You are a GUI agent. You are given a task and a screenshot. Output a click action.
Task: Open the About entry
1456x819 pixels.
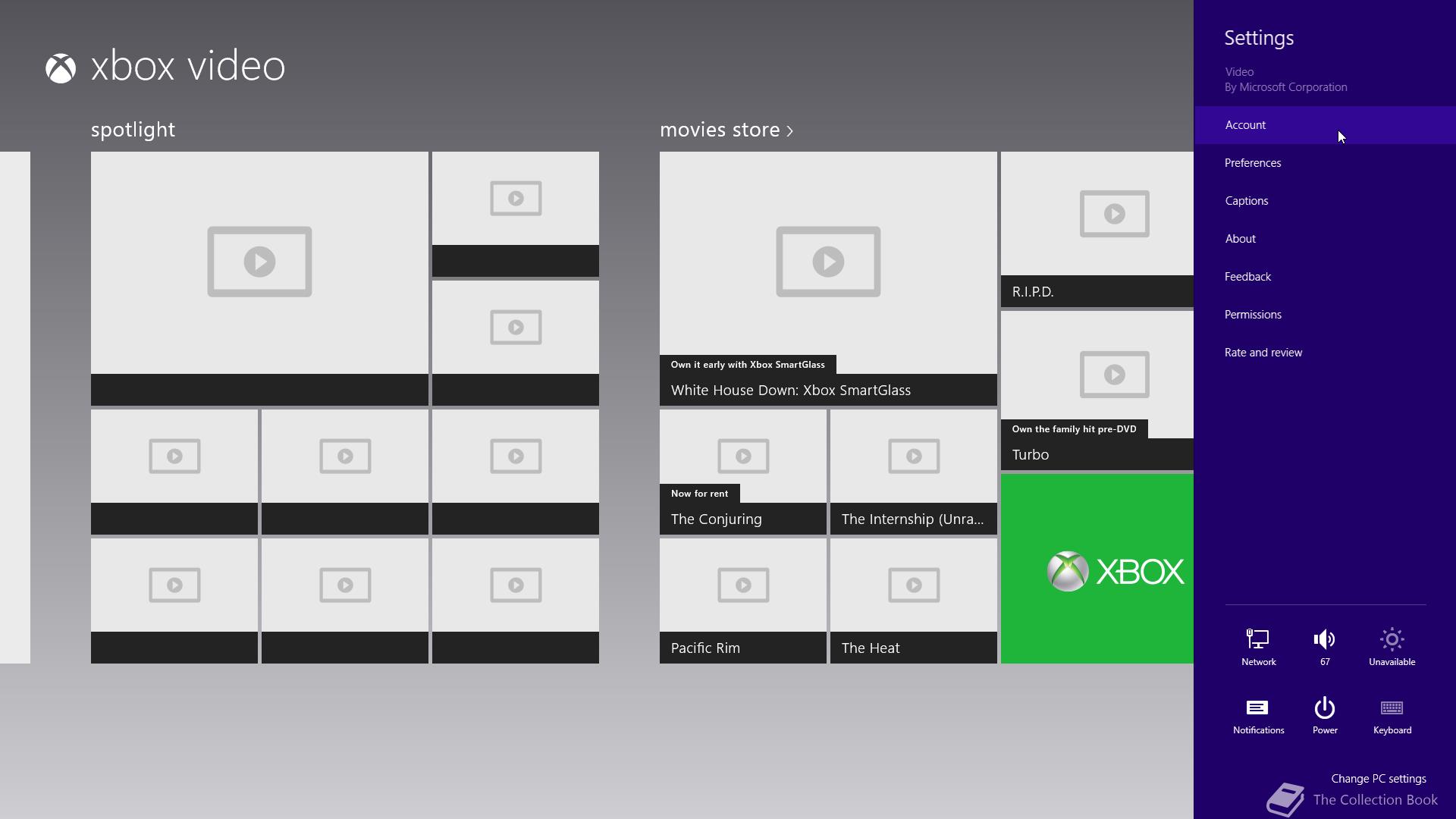[x=1325, y=239]
